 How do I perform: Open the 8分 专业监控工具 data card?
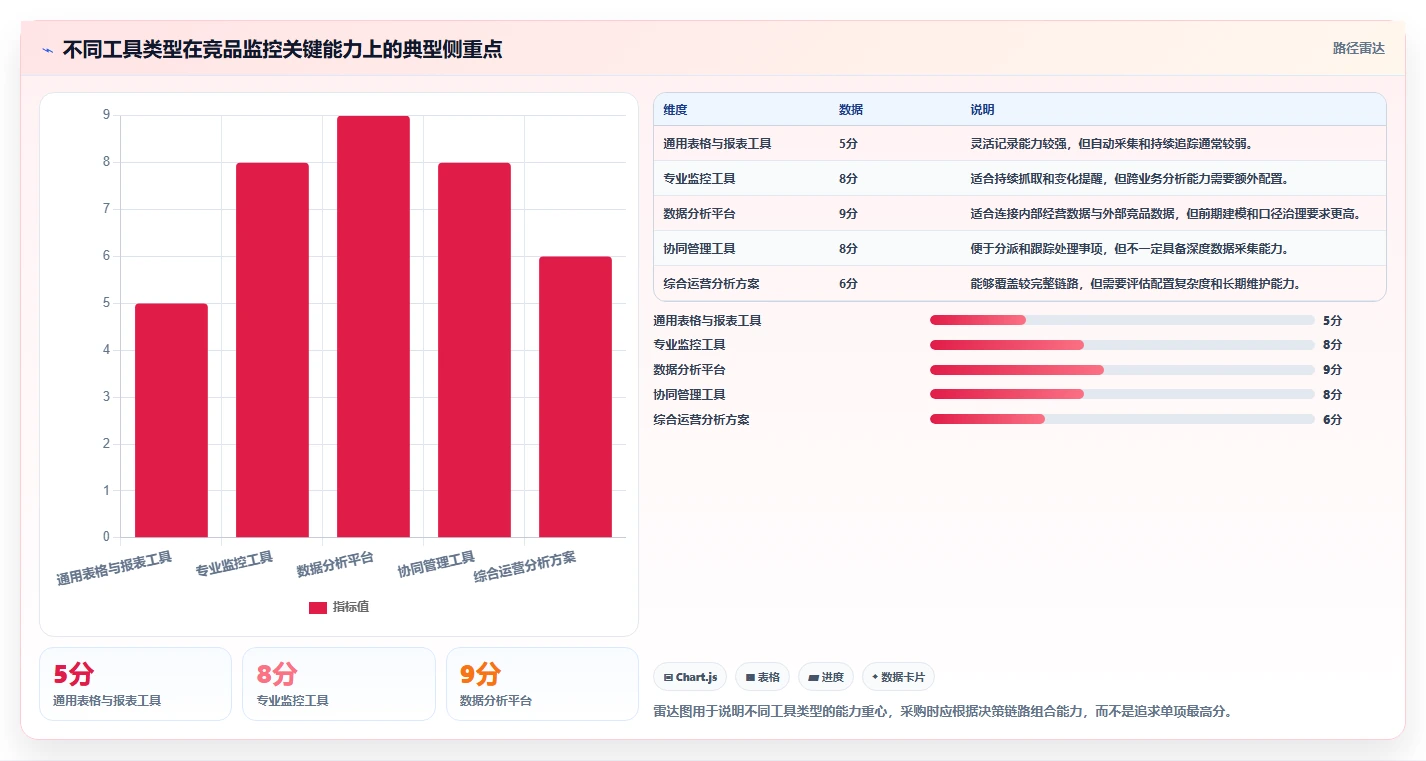tap(339, 684)
